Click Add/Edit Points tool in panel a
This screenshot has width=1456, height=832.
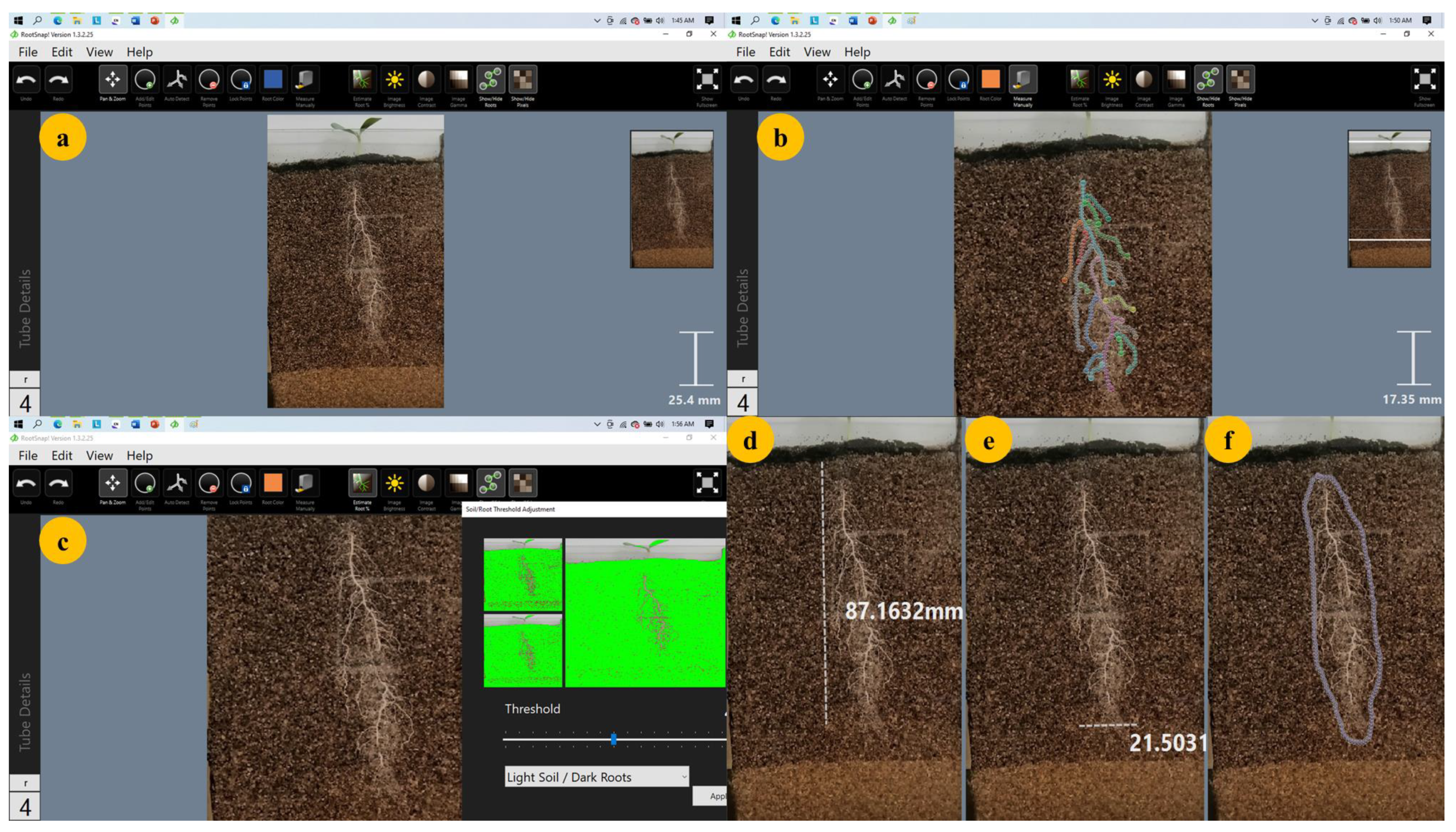pyautogui.click(x=145, y=80)
